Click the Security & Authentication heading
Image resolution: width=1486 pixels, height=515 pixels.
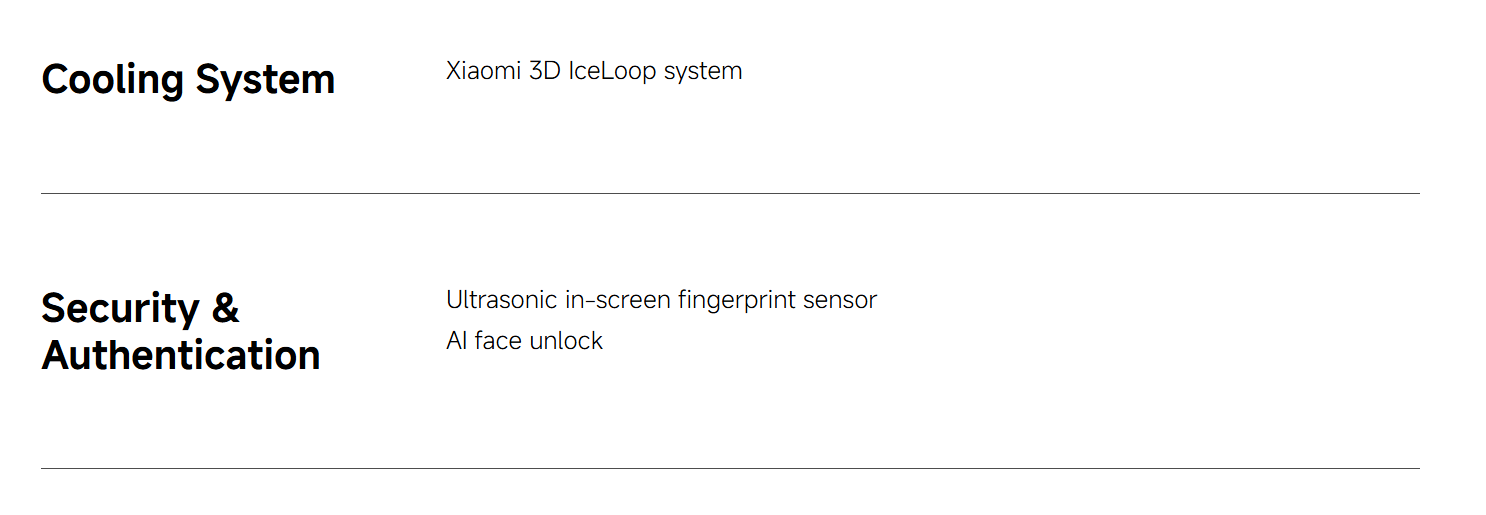tap(180, 331)
